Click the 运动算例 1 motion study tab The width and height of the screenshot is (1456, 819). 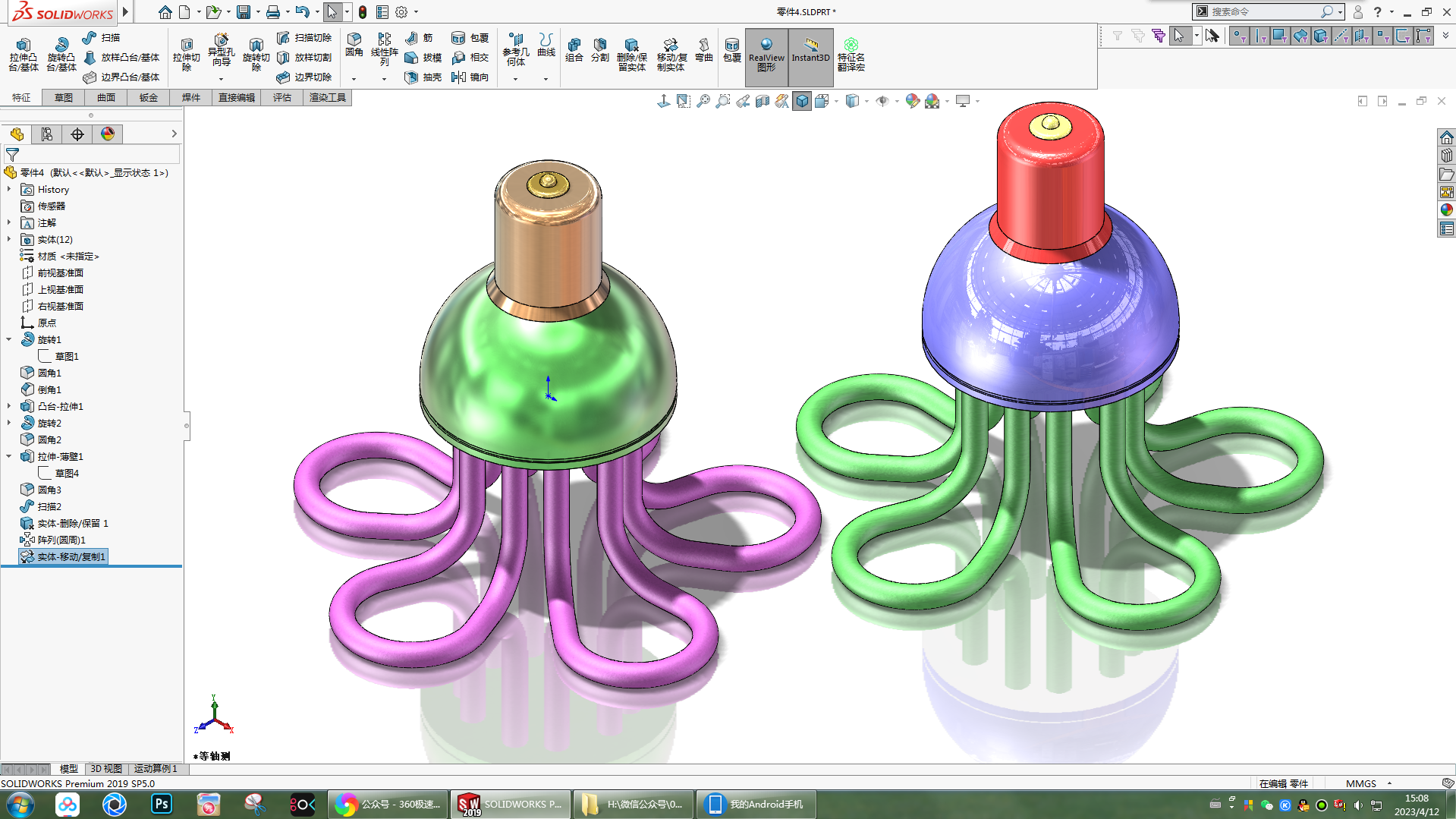(x=155, y=769)
